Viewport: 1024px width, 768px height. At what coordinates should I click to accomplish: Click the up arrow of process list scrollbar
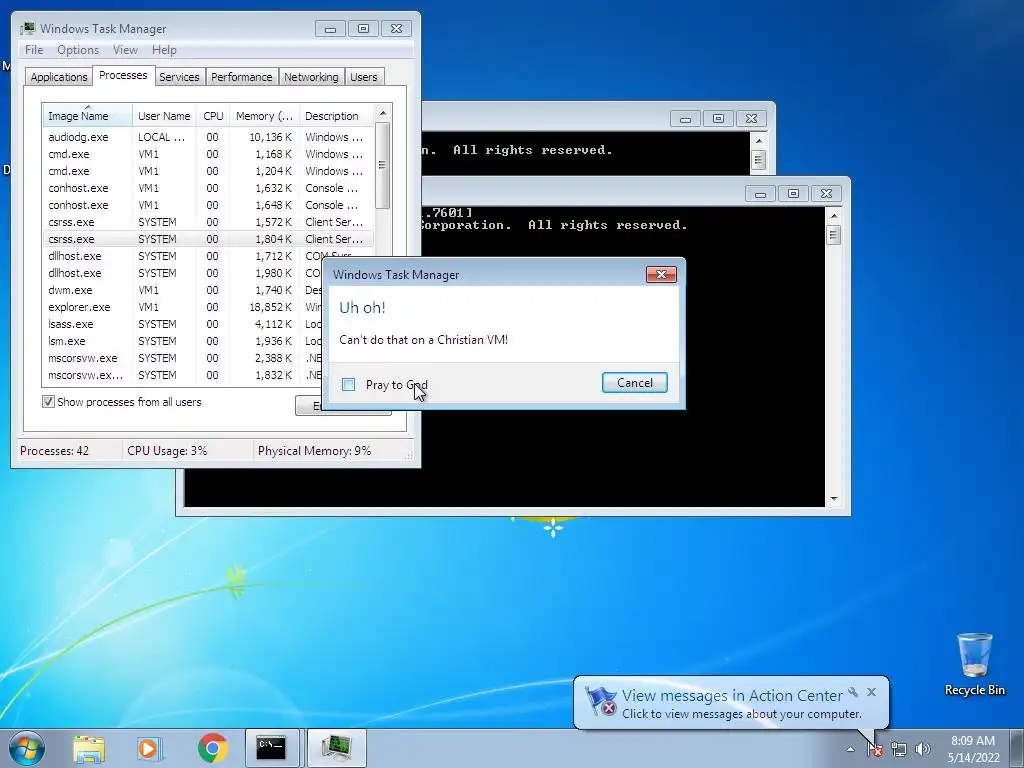tap(383, 113)
